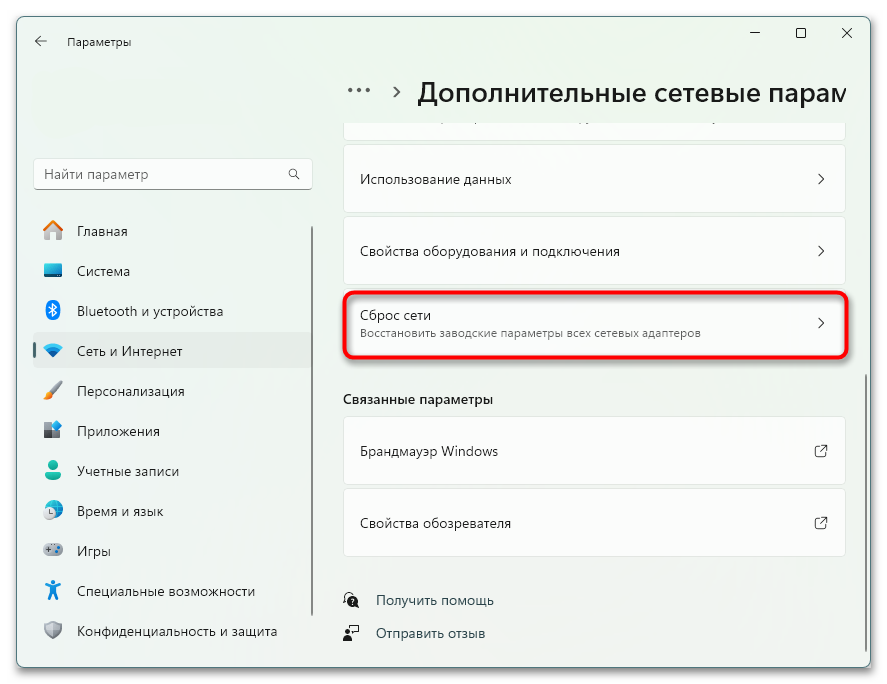
Task: Click the Игры gamepad icon
Action: (x=53, y=550)
